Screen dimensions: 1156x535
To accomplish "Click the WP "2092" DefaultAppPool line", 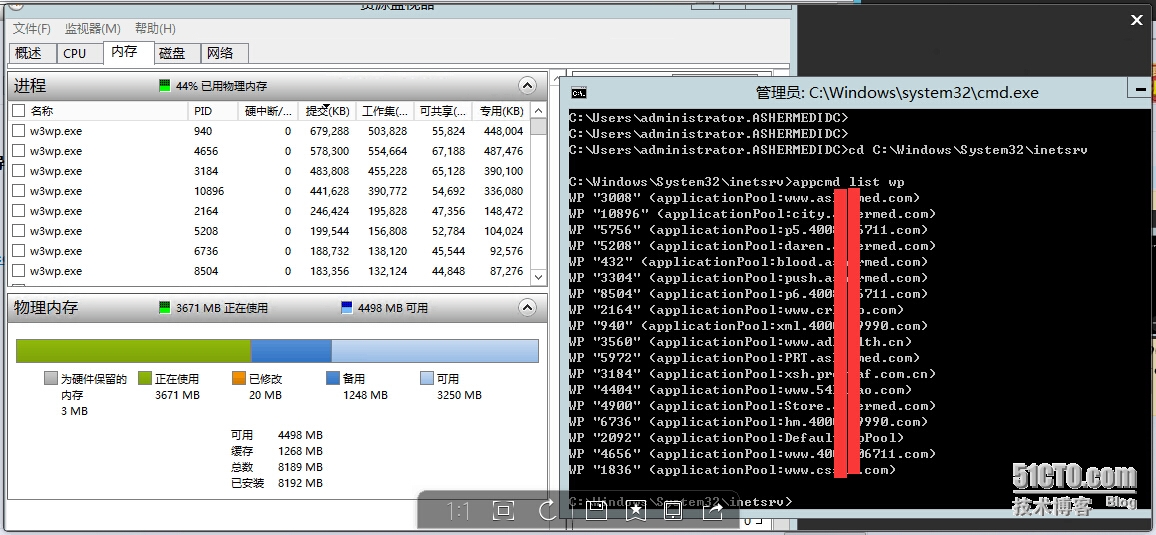I will (x=737, y=438).
